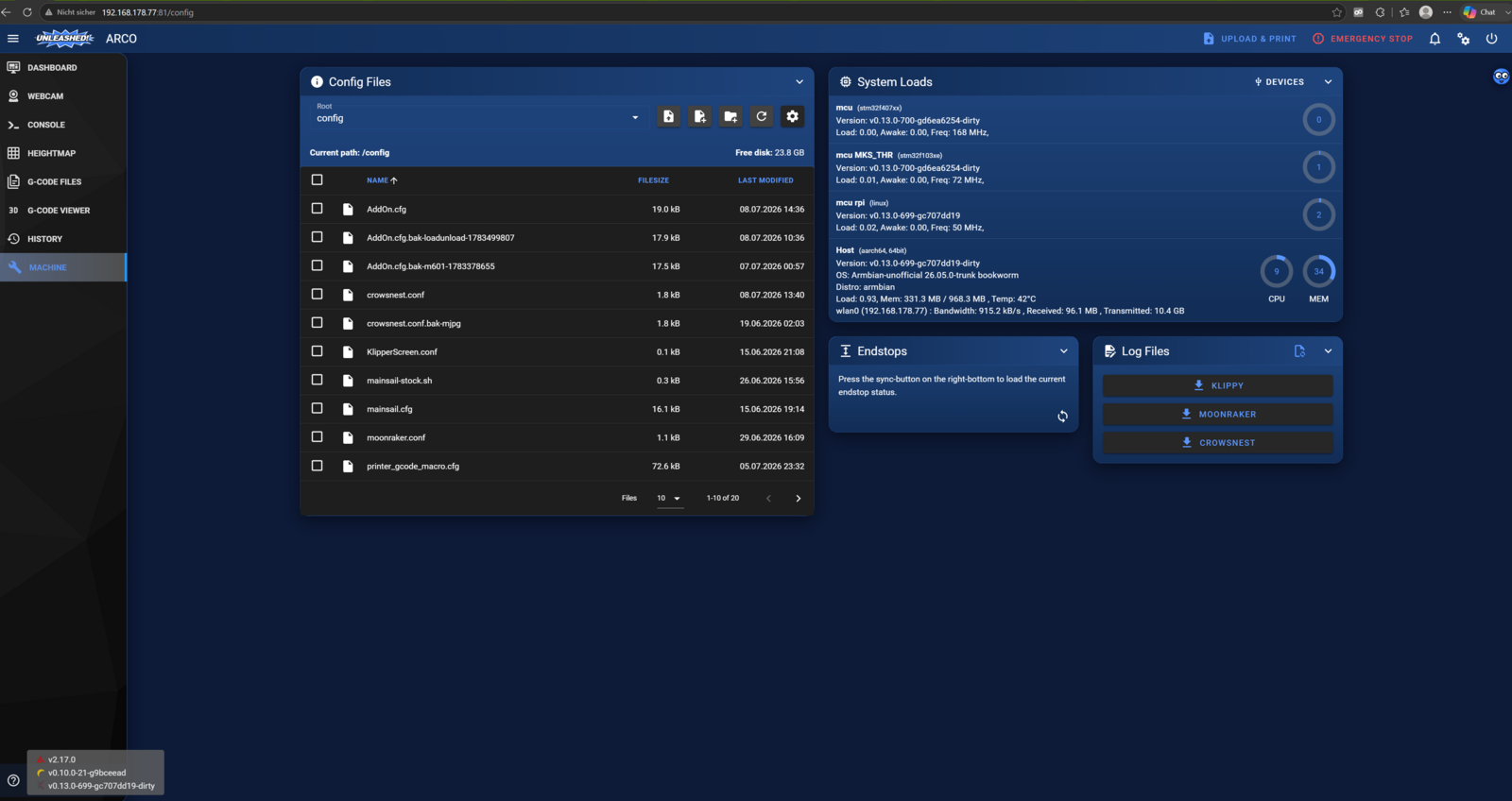Open the Devices button in System Loads
This screenshot has height=801, width=1512.
1279,82
